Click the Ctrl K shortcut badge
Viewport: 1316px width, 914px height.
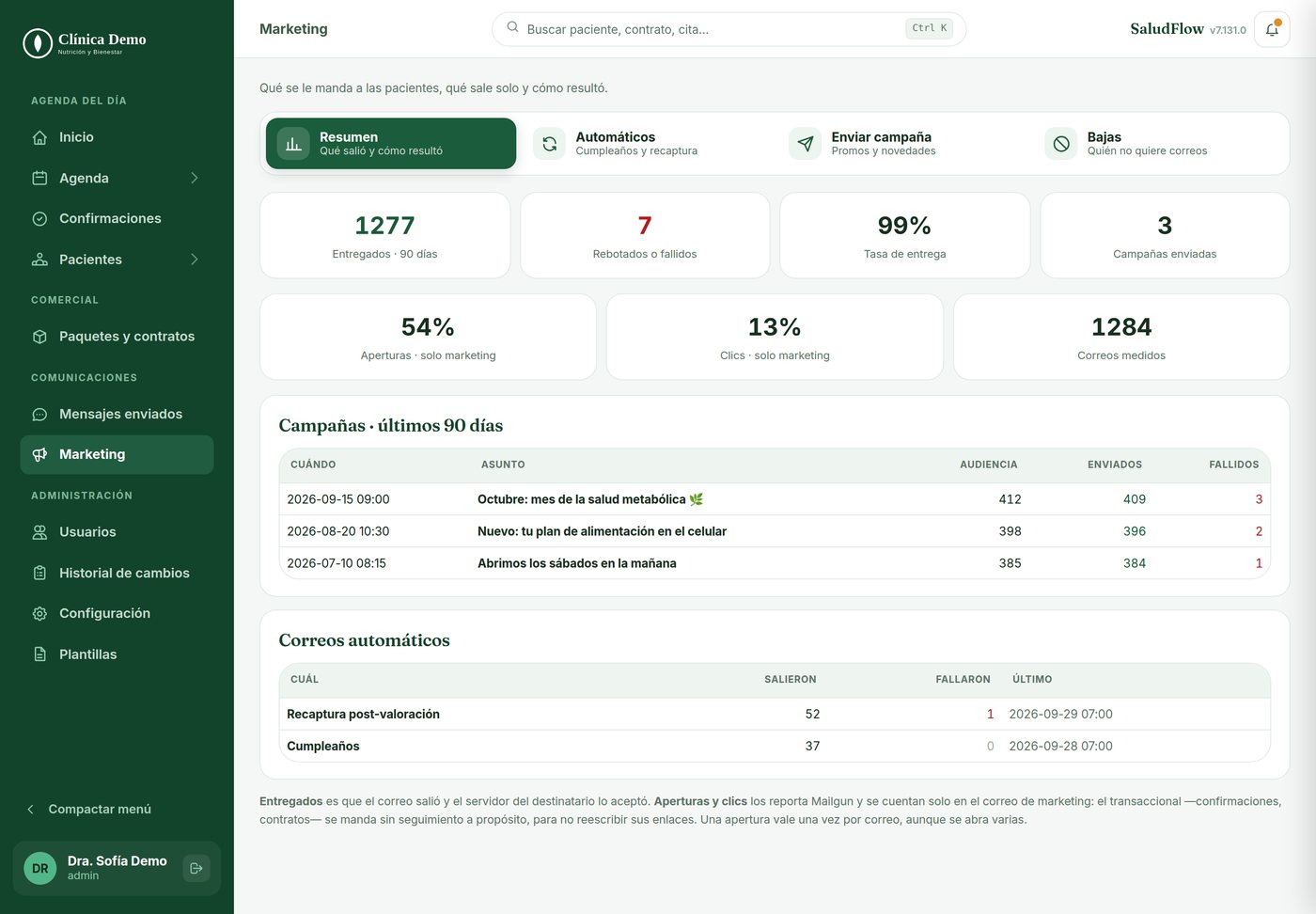pos(930,29)
